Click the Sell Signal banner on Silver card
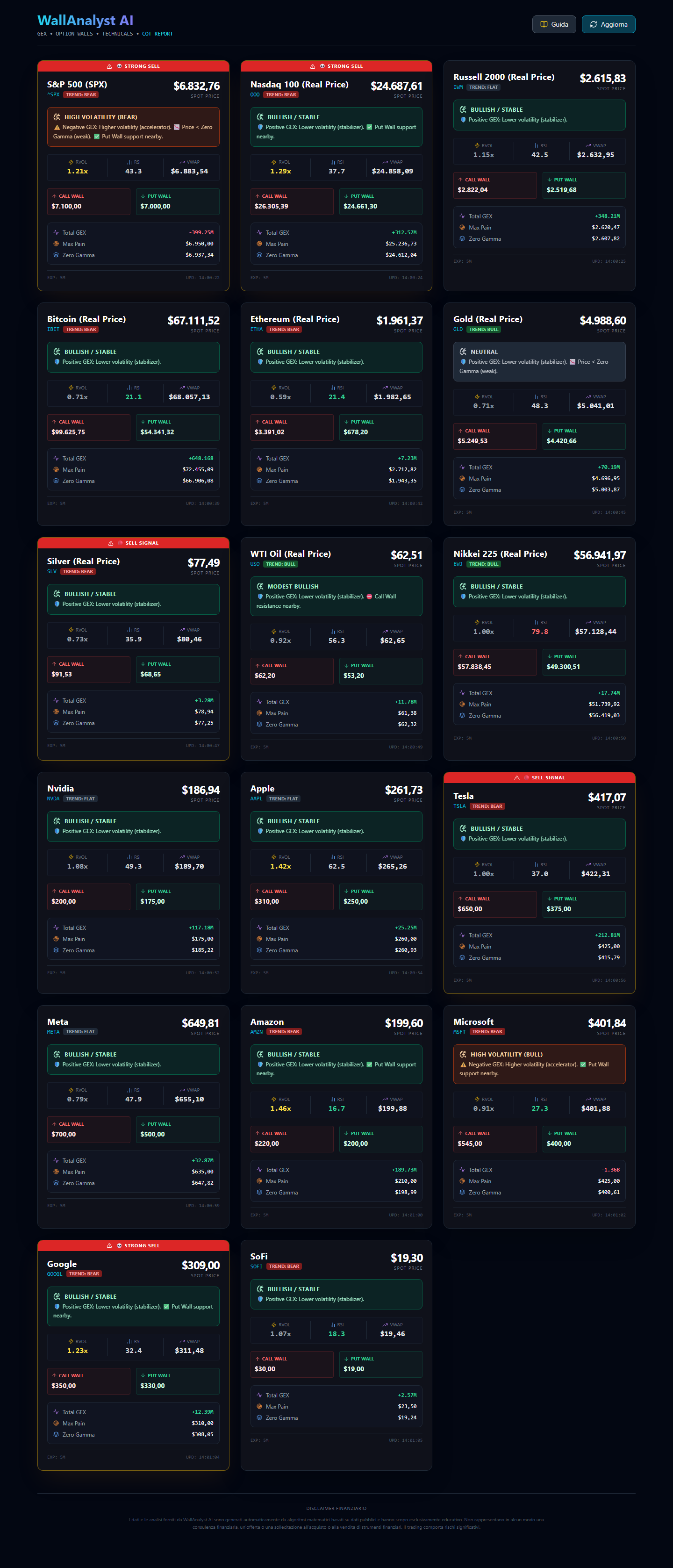This screenshot has height=1568, width=673. (133, 543)
